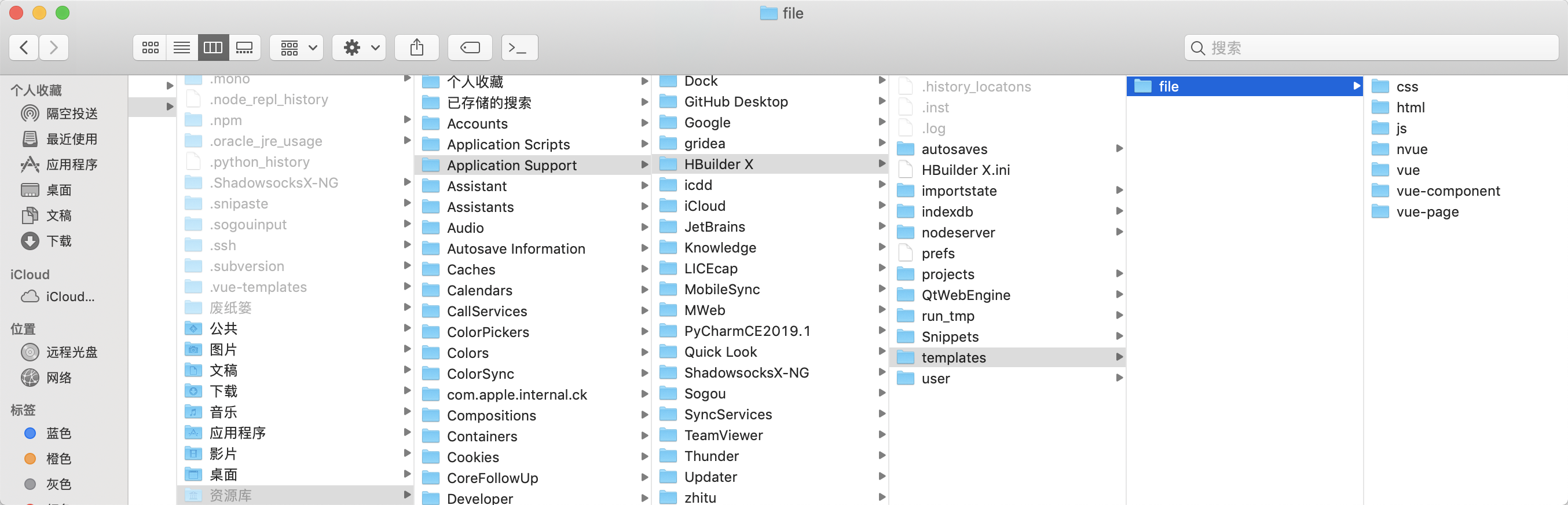Image resolution: width=1568 pixels, height=505 pixels.
Task: Open the Share button in toolbar
Action: (416, 47)
